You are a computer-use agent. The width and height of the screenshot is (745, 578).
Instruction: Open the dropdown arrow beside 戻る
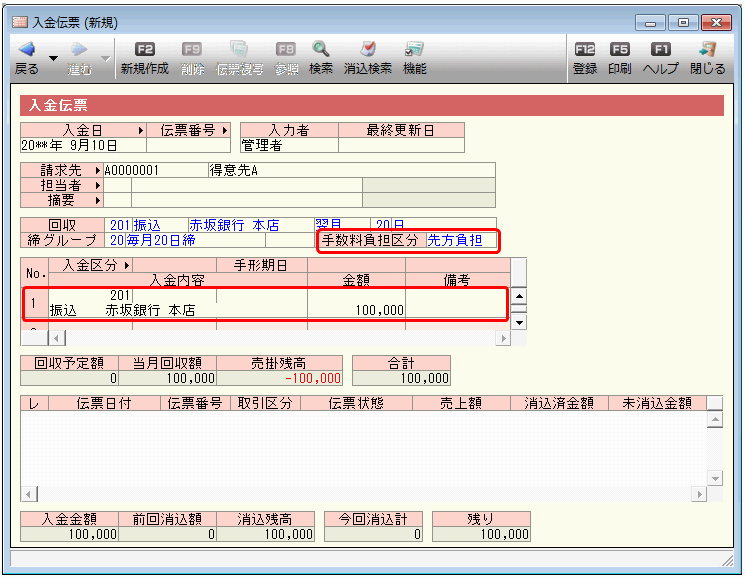53,59
